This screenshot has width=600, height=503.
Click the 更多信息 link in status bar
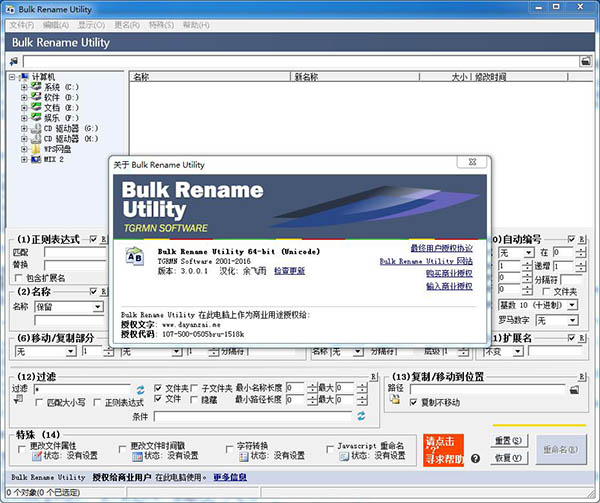(x=230, y=477)
